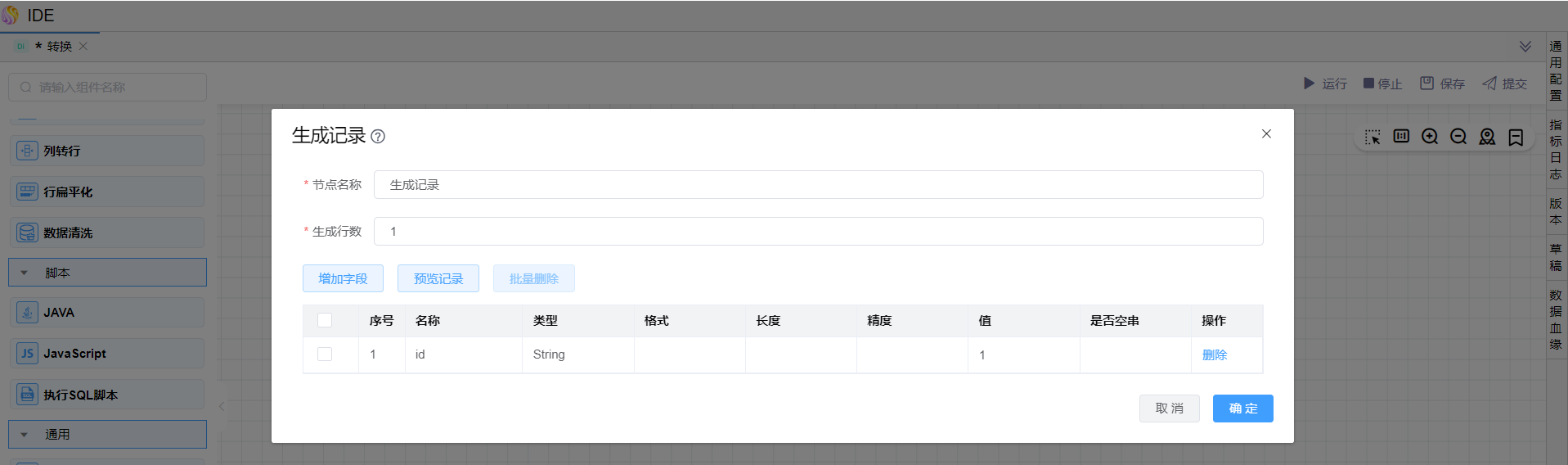
Task: Select the 行扁平化 component
Action: coord(107,192)
